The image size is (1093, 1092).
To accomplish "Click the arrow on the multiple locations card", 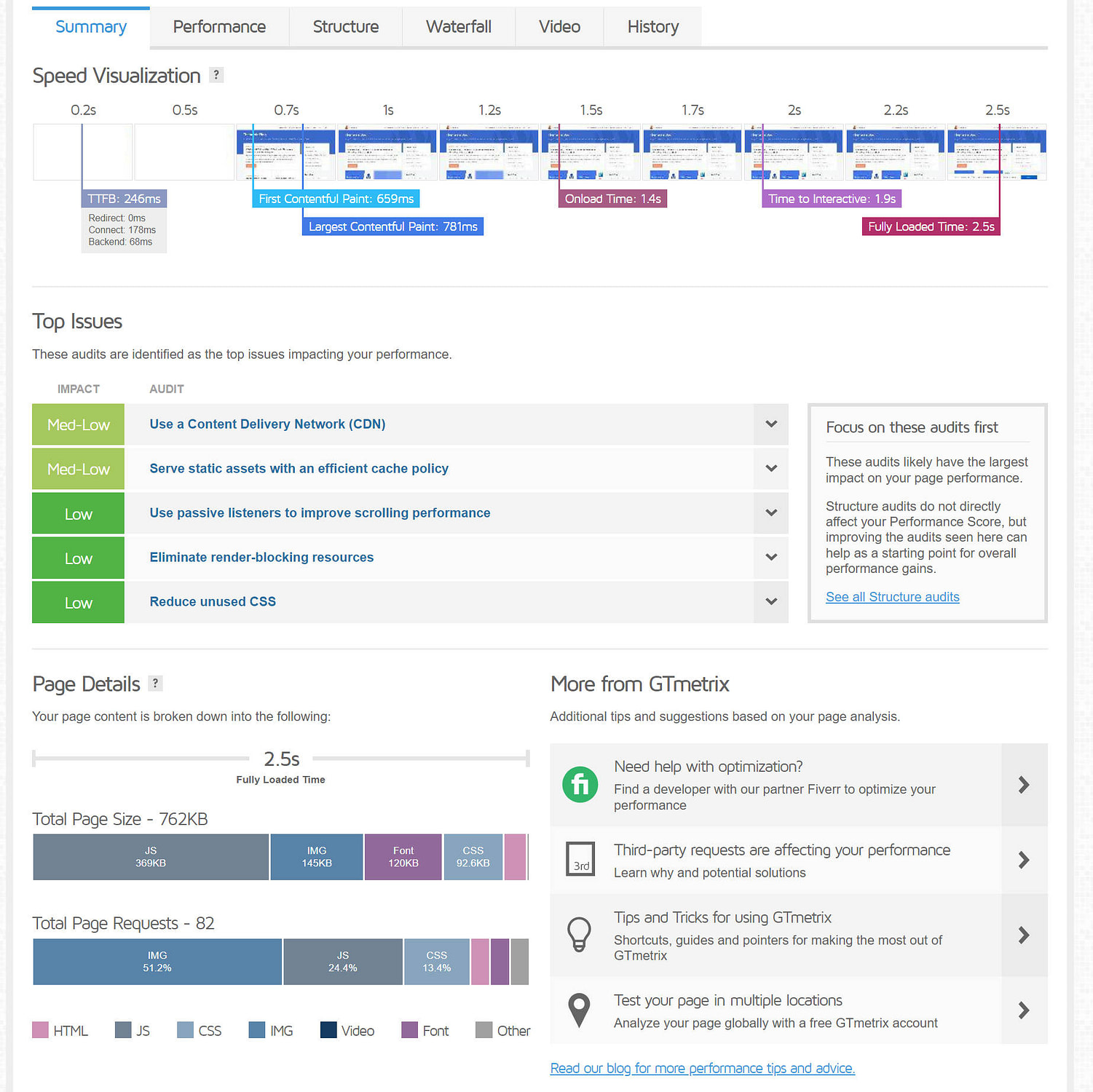I will 1024,1011.
